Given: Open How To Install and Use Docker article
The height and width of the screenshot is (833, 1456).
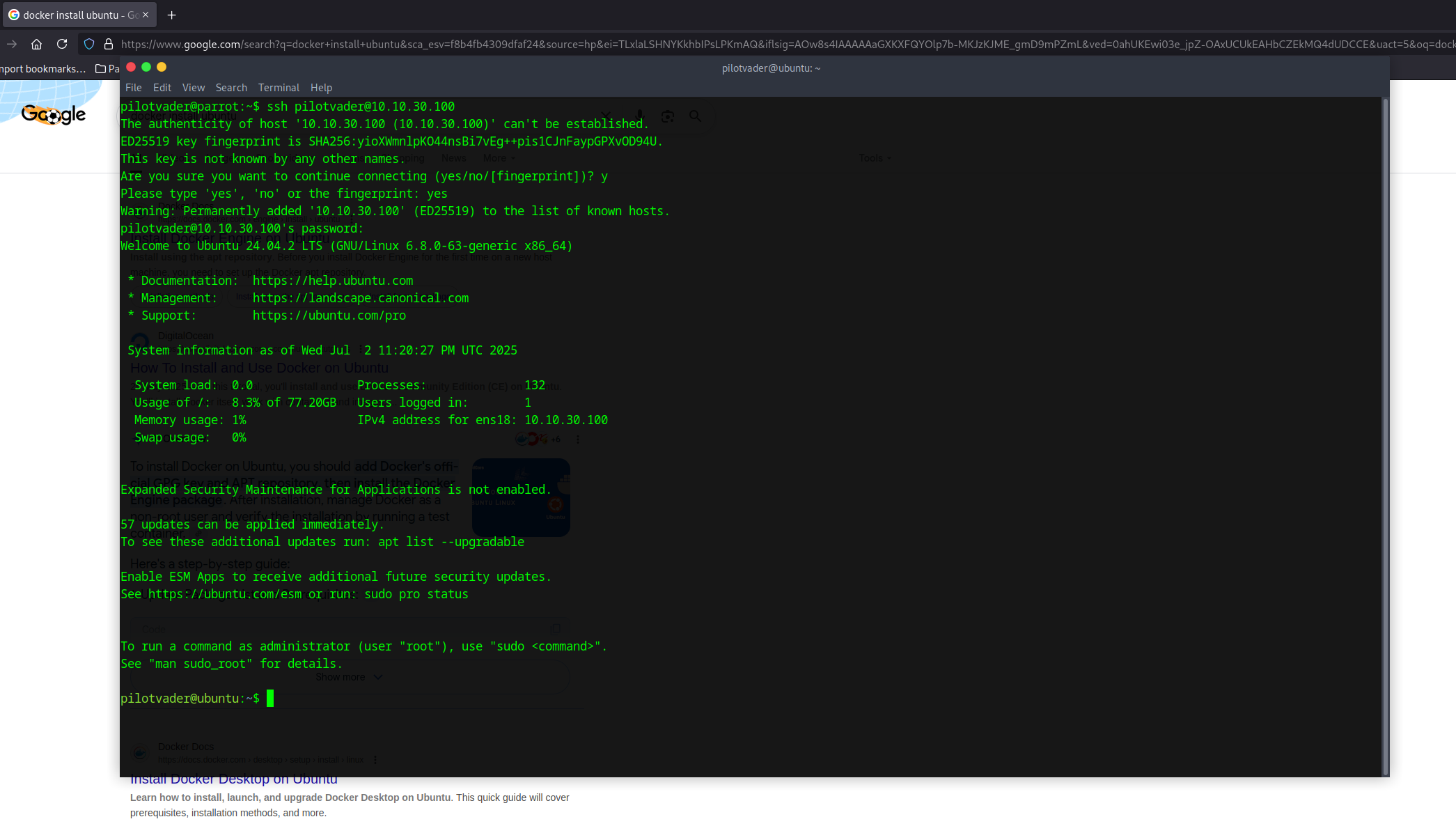Looking at the screenshot, I should [x=259, y=367].
